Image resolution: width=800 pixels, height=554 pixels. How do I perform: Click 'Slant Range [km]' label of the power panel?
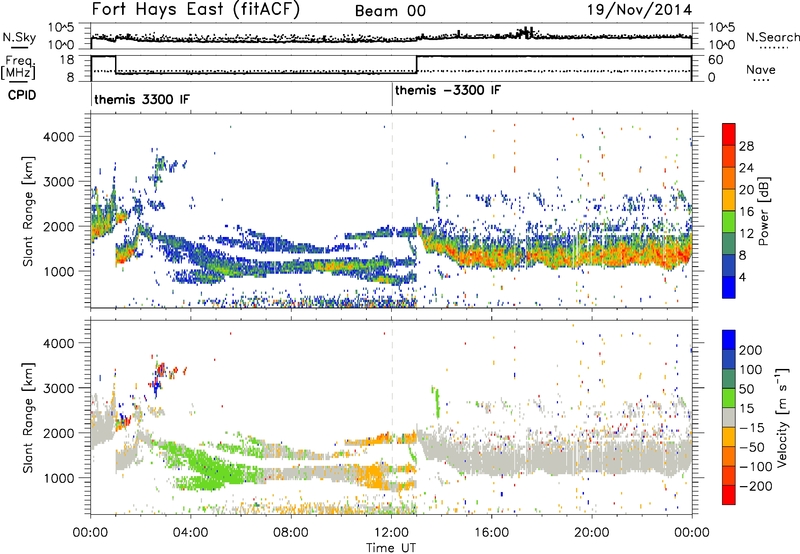tap(28, 211)
